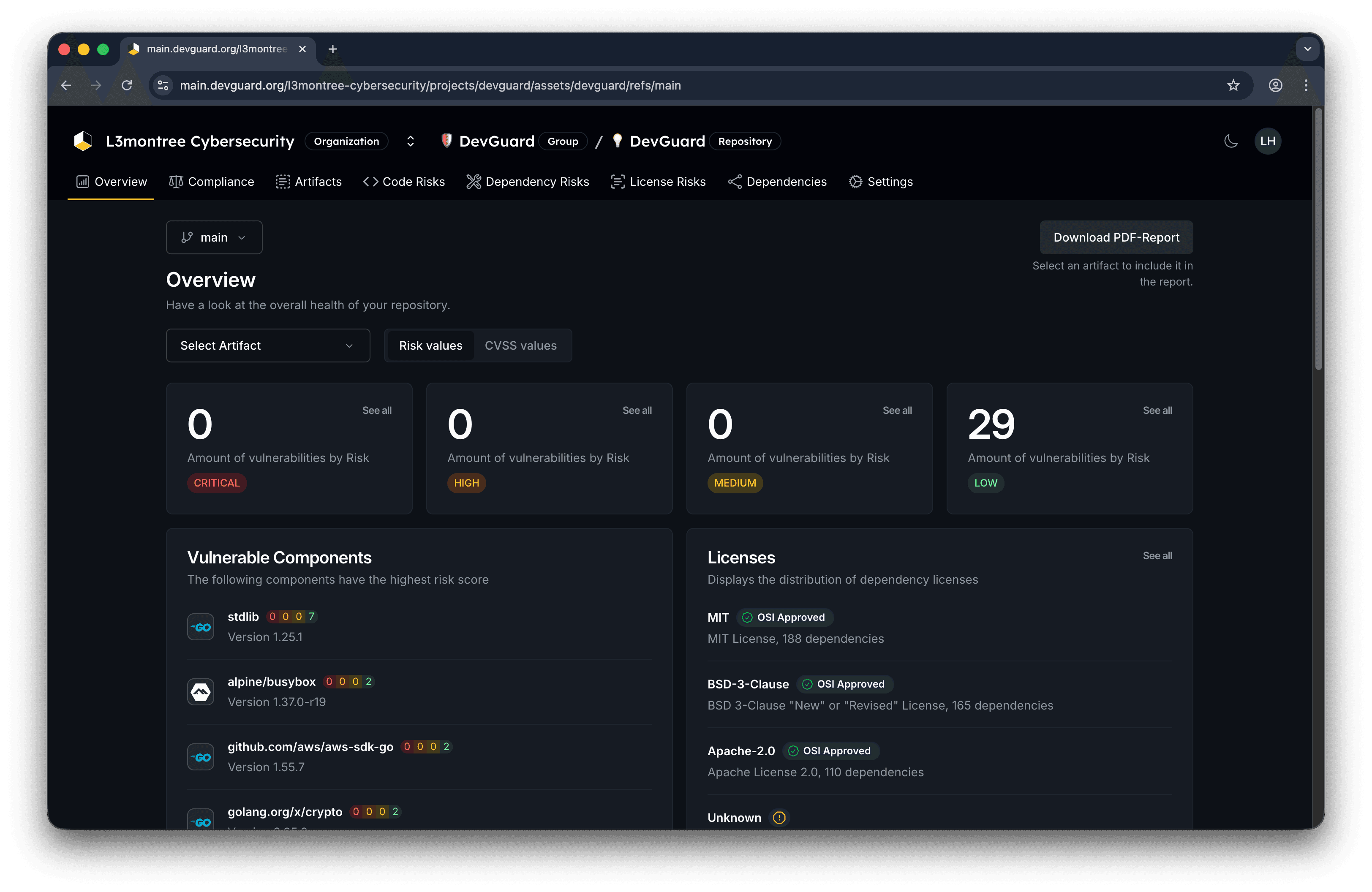Screen dimensions: 1372x892
Task: Bookmark the page using the star icon
Action: (1233, 85)
